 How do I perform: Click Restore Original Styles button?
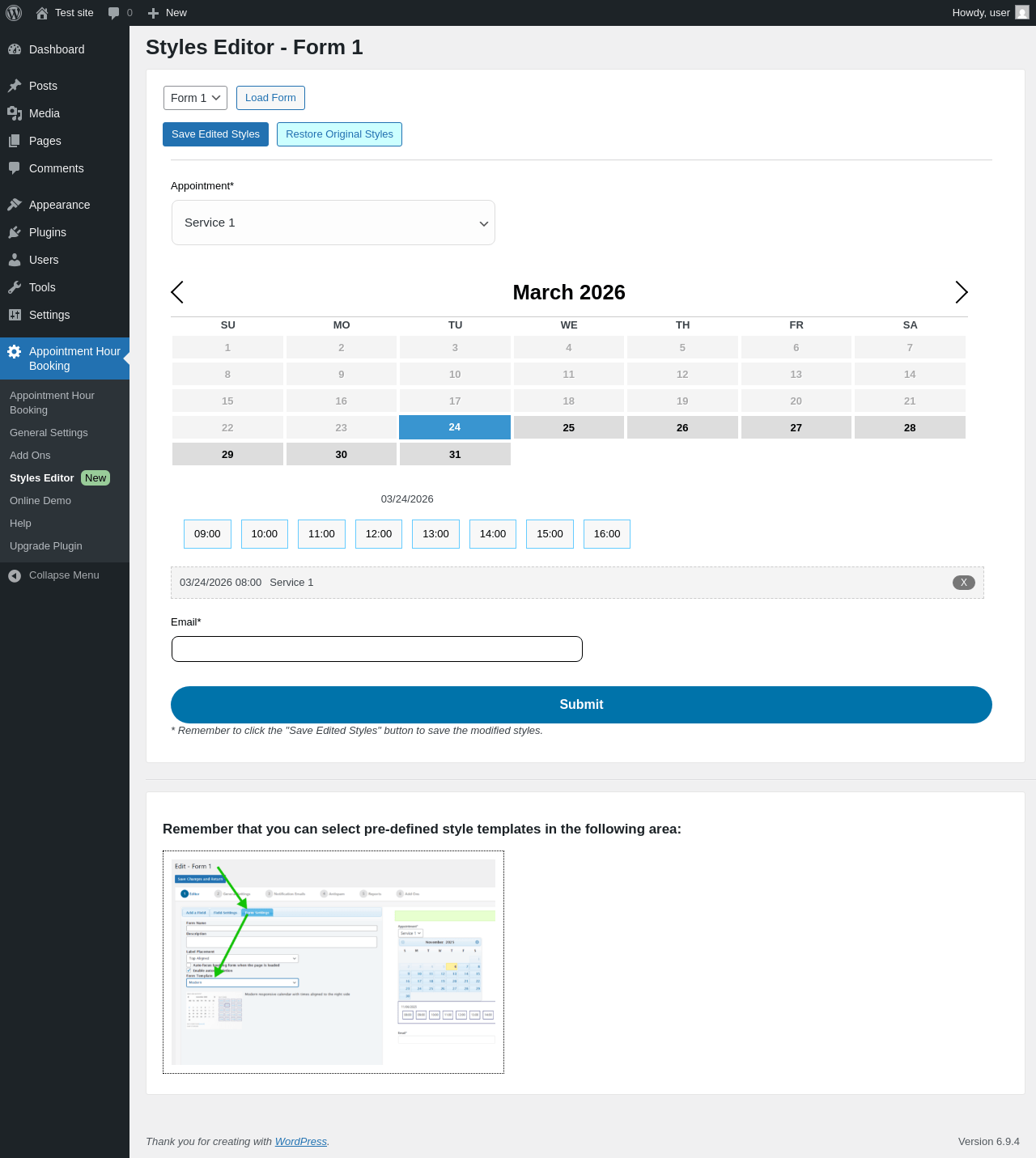point(339,134)
